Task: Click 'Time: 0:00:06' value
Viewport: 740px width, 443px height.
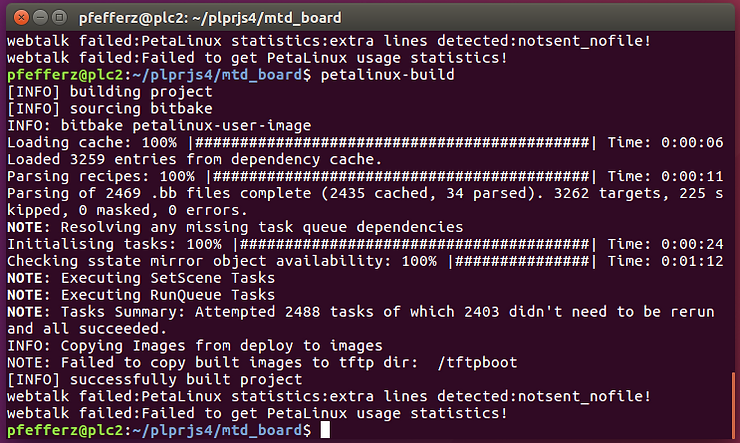Action: point(665,142)
